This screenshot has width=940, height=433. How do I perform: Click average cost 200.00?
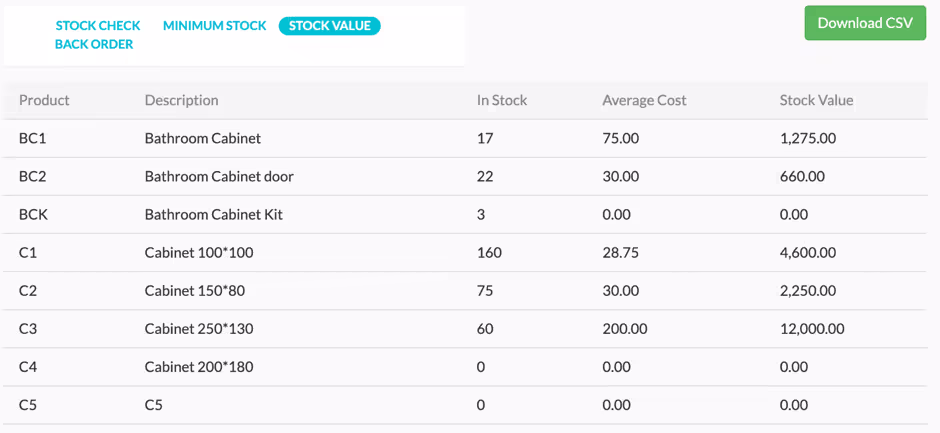click(x=625, y=329)
